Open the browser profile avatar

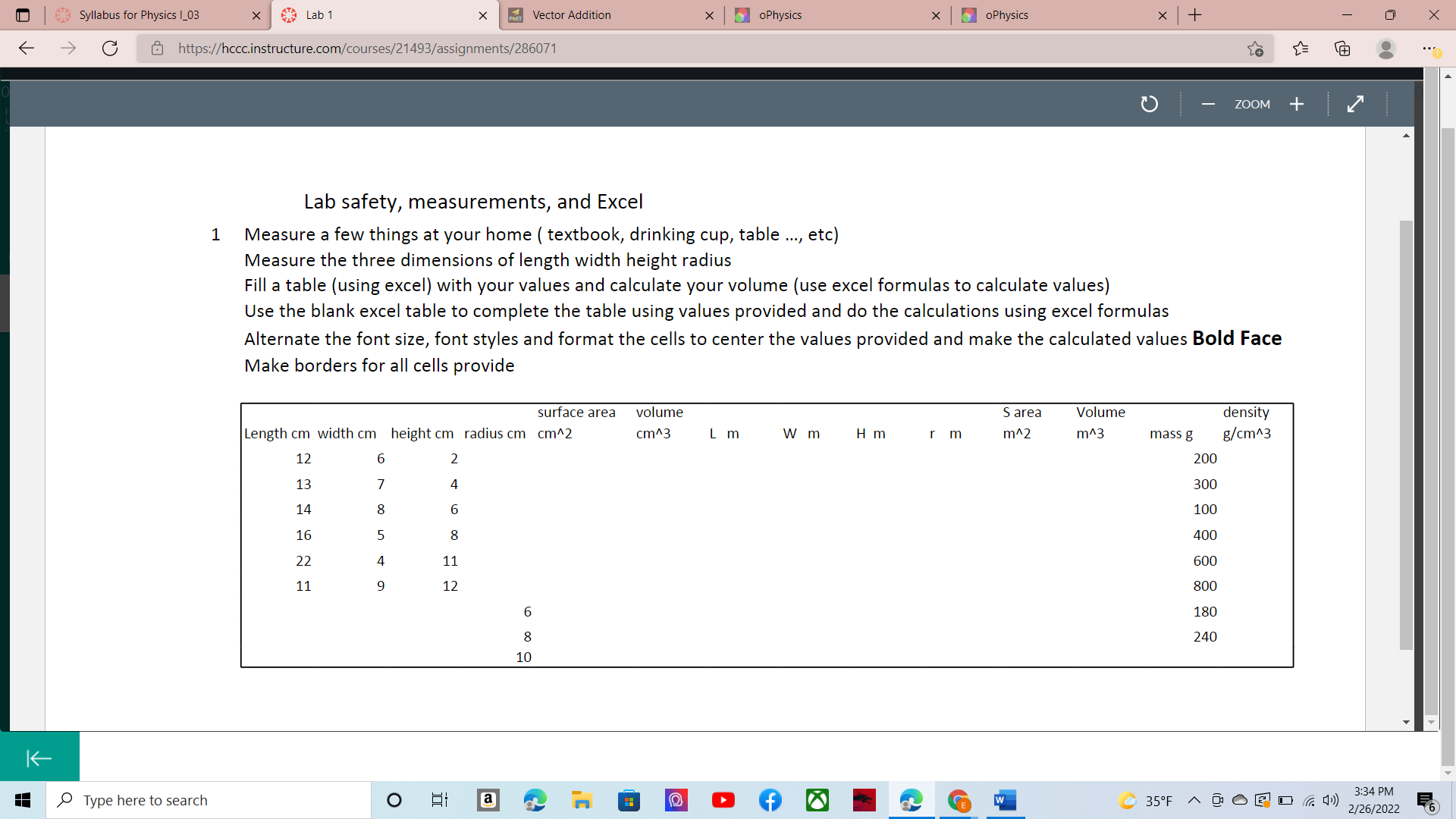click(x=1385, y=49)
